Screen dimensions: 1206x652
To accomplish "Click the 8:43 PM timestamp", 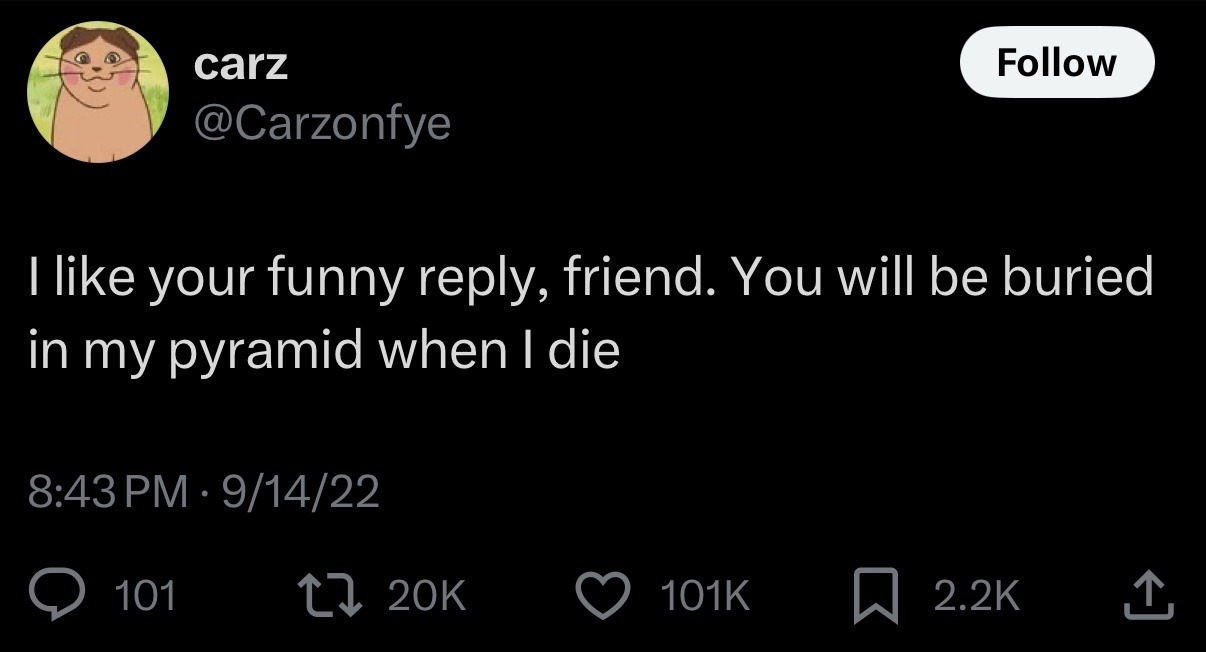I will point(109,491).
